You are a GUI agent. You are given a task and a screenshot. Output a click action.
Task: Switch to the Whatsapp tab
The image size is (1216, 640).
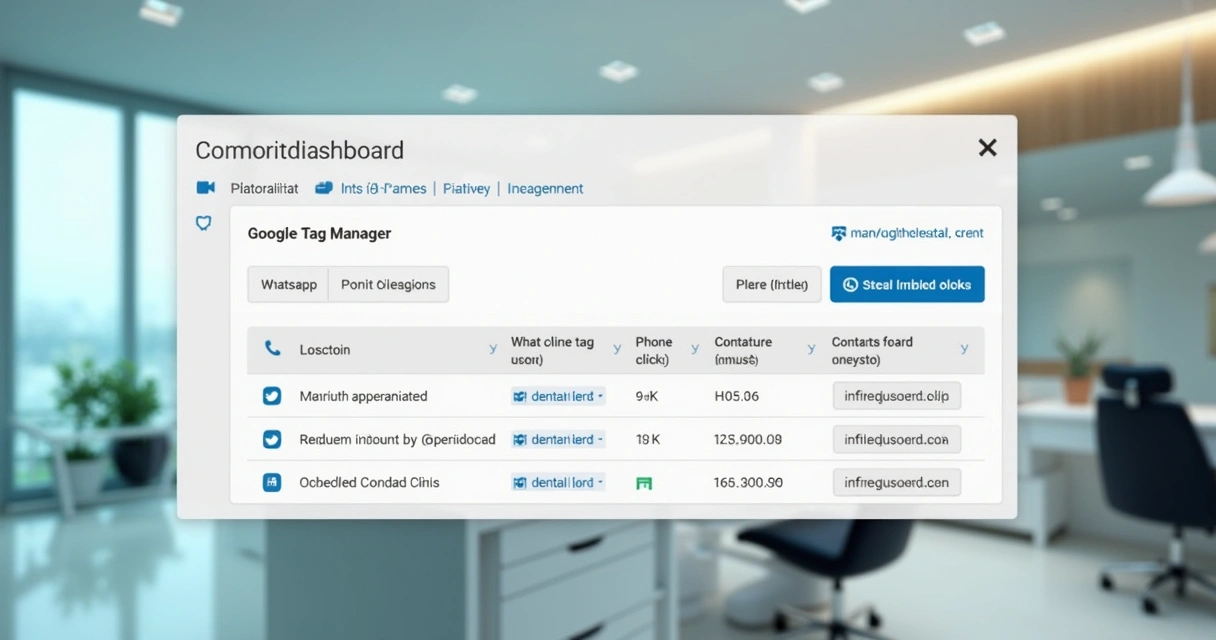[288, 284]
